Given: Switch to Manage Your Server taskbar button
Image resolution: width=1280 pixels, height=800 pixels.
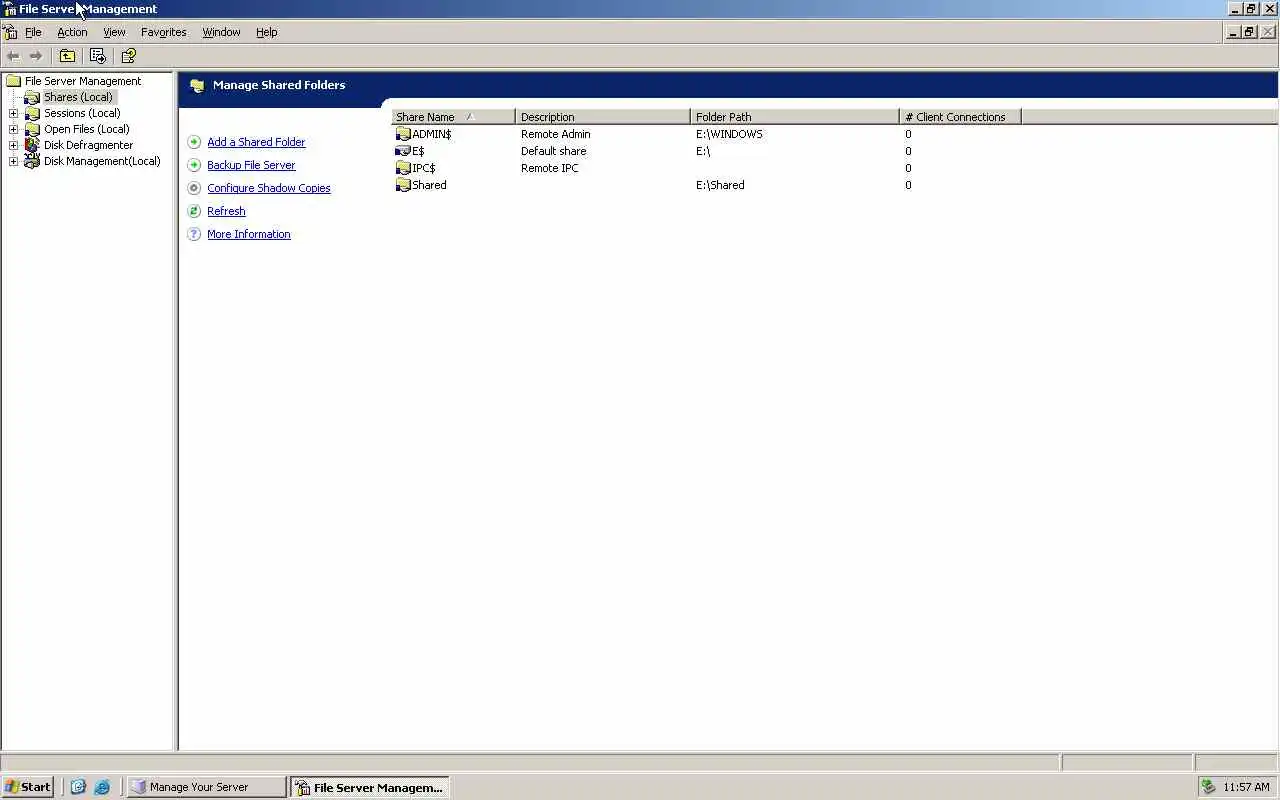Looking at the screenshot, I should pos(206,787).
